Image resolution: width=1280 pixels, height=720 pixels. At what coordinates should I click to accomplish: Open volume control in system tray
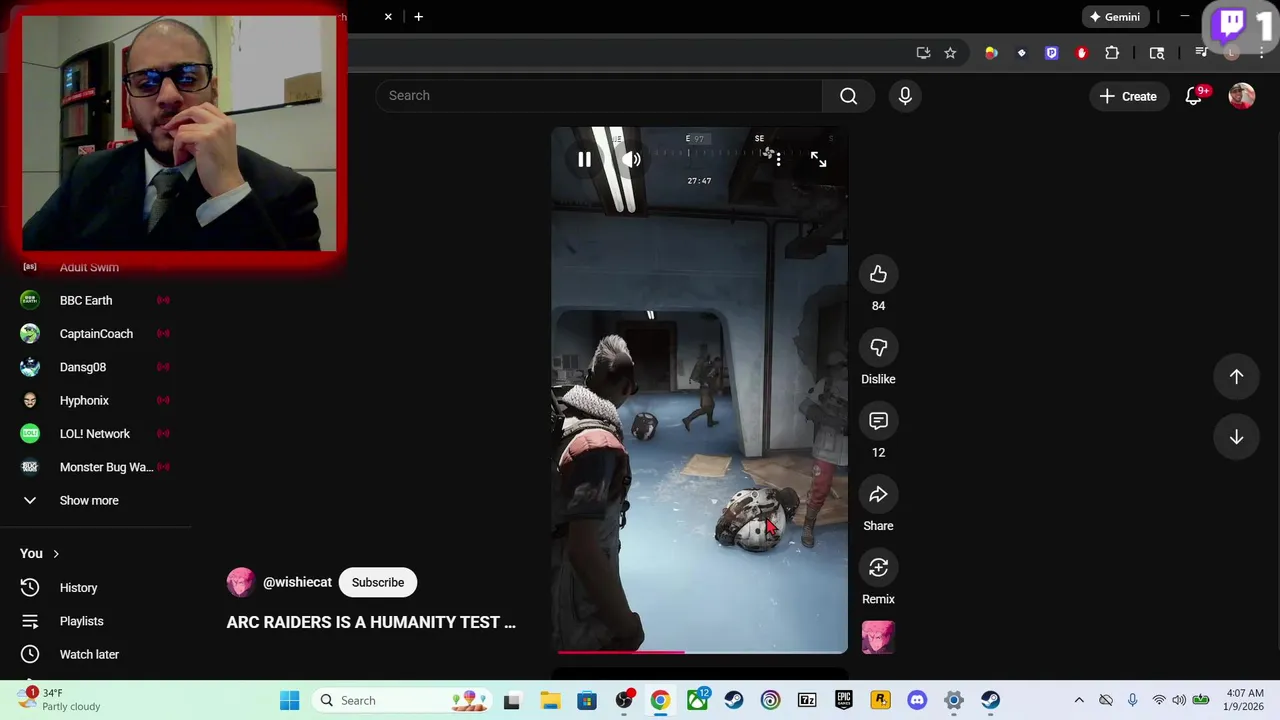pos(1179,700)
